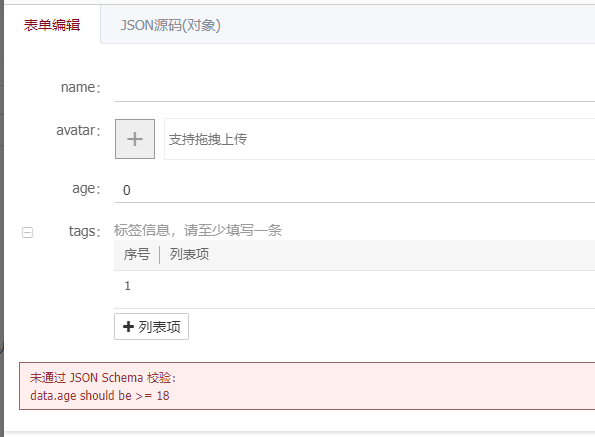This screenshot has height=437, width=595.
Task: Add a new 列表项 to tags
Action: click(151, 327)
